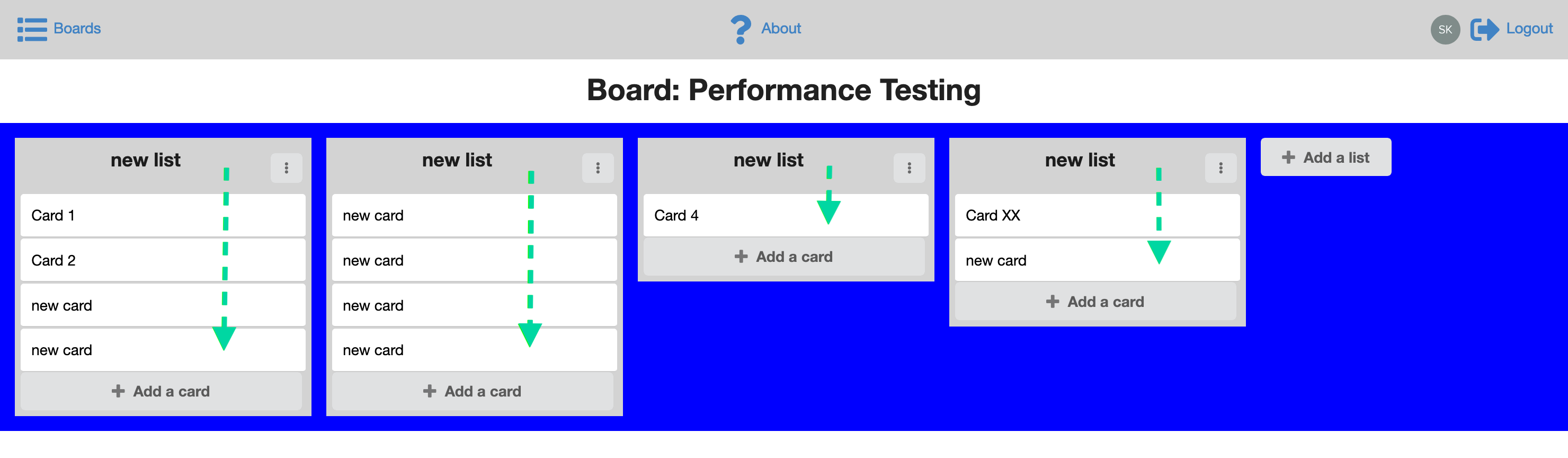Click the Logout link text
The width and height of the screenshot is (1568, 458).
[x=1529, y=29]
